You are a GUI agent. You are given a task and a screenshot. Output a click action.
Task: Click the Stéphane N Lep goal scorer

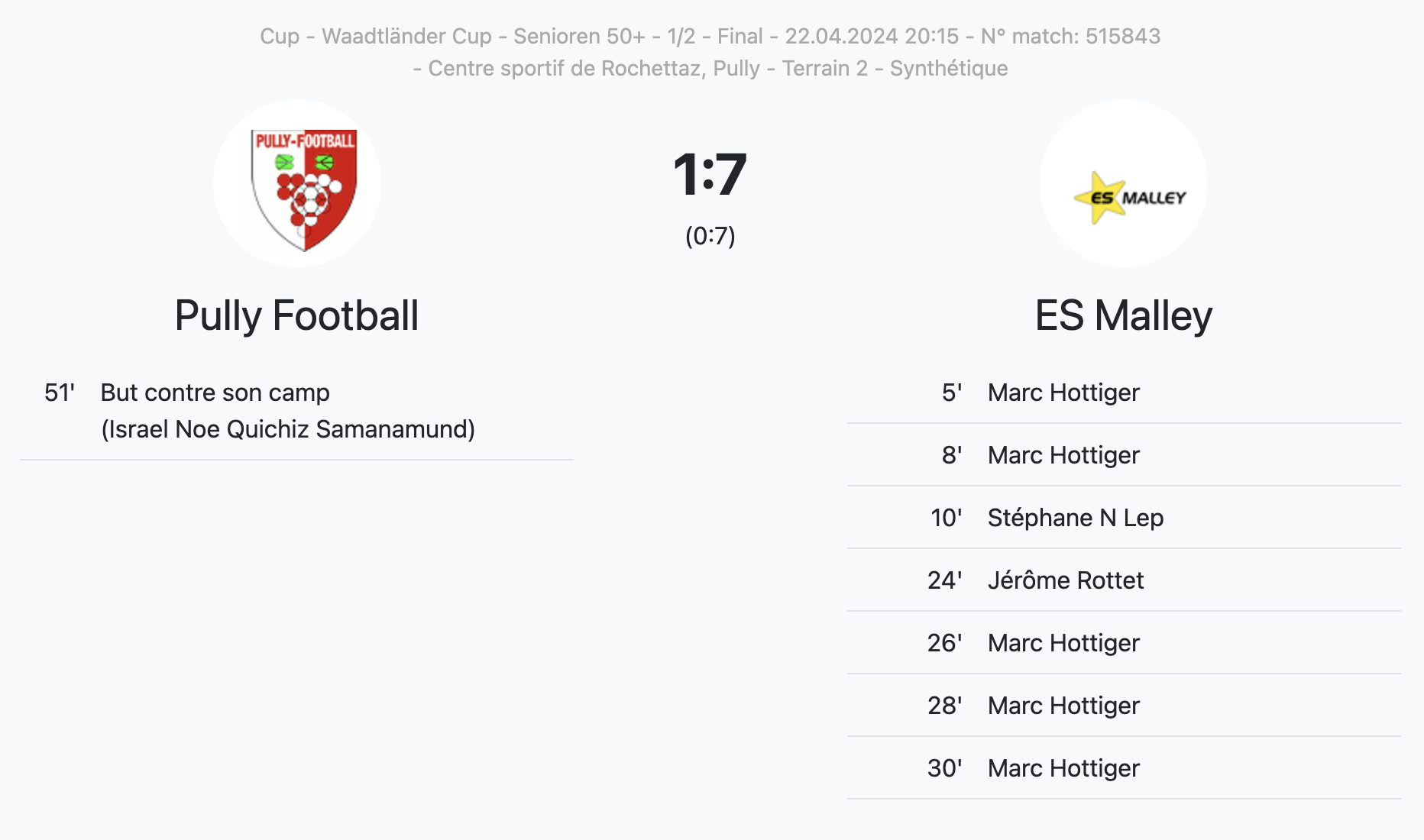tap(1075, 518)
